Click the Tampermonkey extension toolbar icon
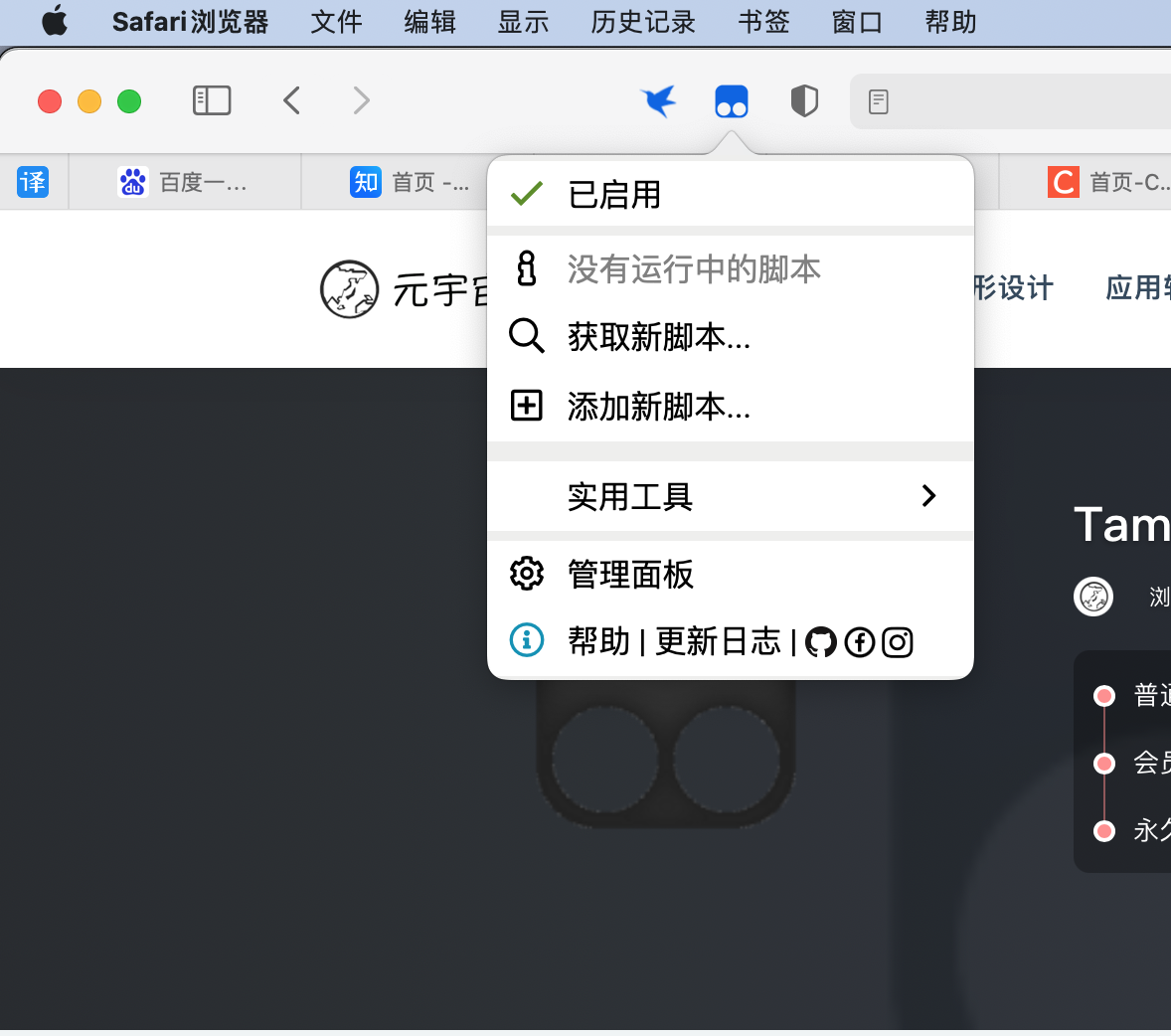Image resolution: width=1171 pixels, height=1036 pixels. [x=732, y=101]
